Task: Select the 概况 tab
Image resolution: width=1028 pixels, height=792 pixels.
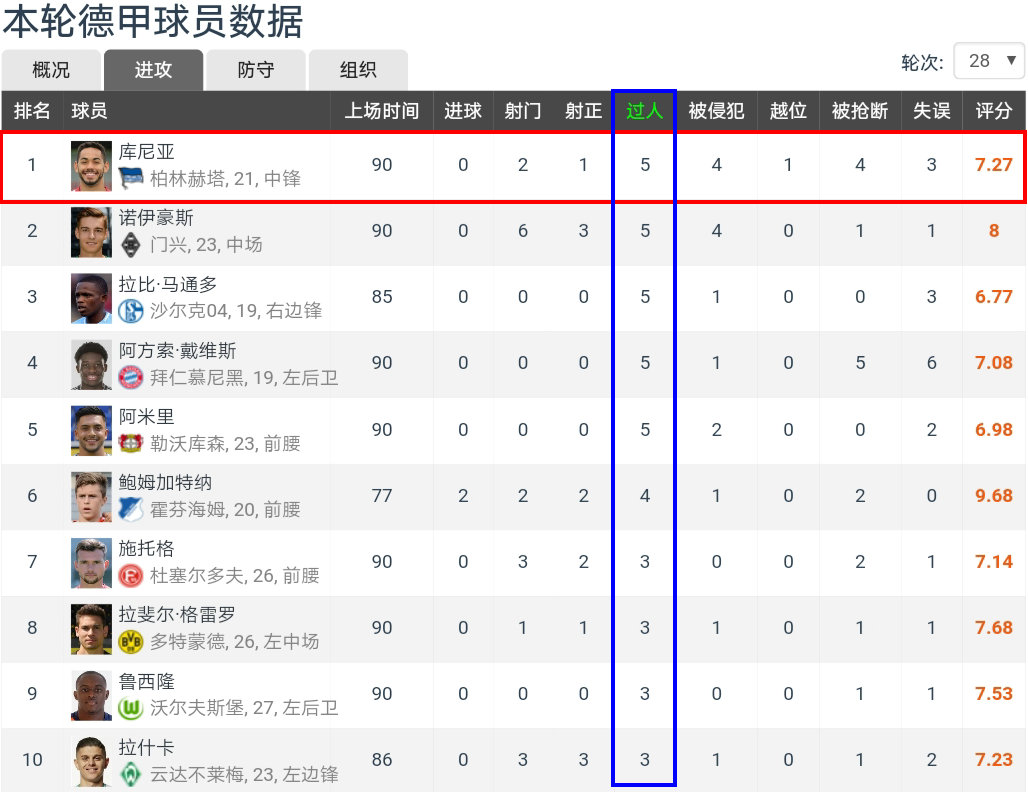Action: [x=51, y=70]
